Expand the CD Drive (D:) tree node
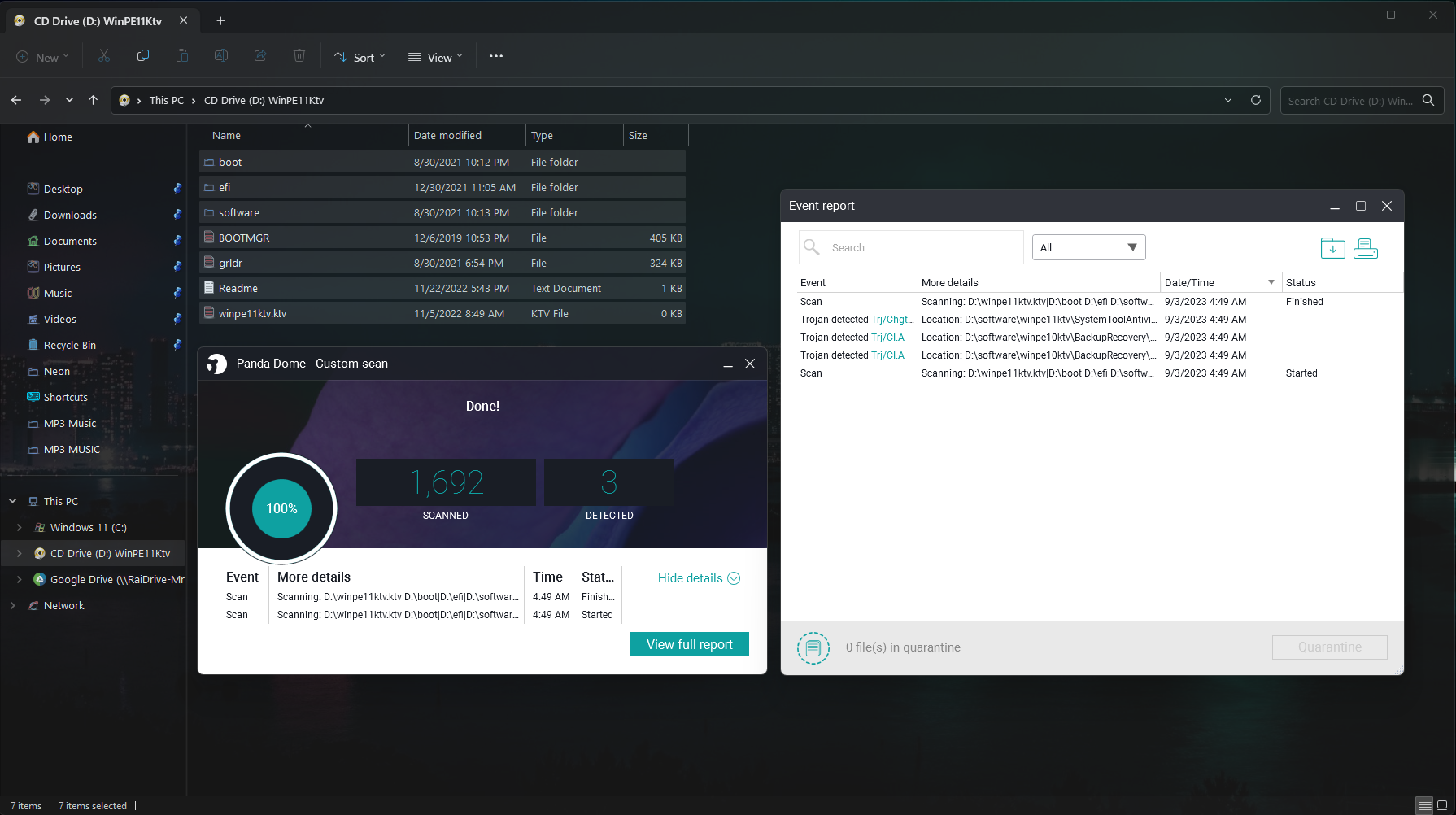Viewport: 1456px width, 815px height. (x=19, y=553)
